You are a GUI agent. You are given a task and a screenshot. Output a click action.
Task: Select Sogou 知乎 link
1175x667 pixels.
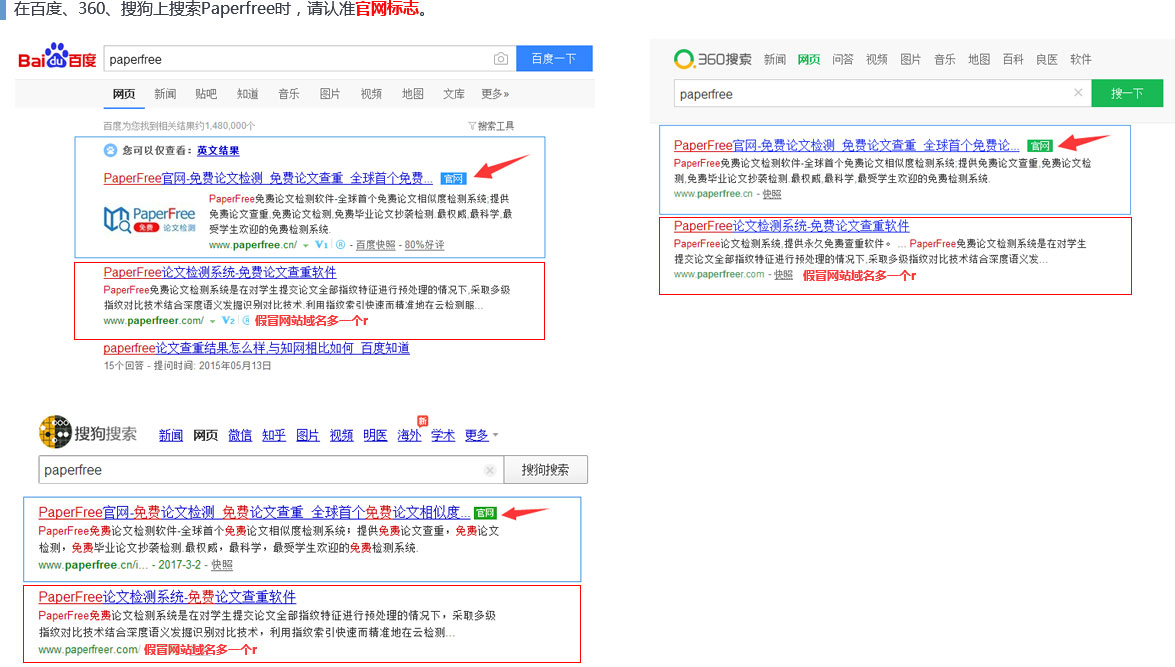[x=274, y=435]
